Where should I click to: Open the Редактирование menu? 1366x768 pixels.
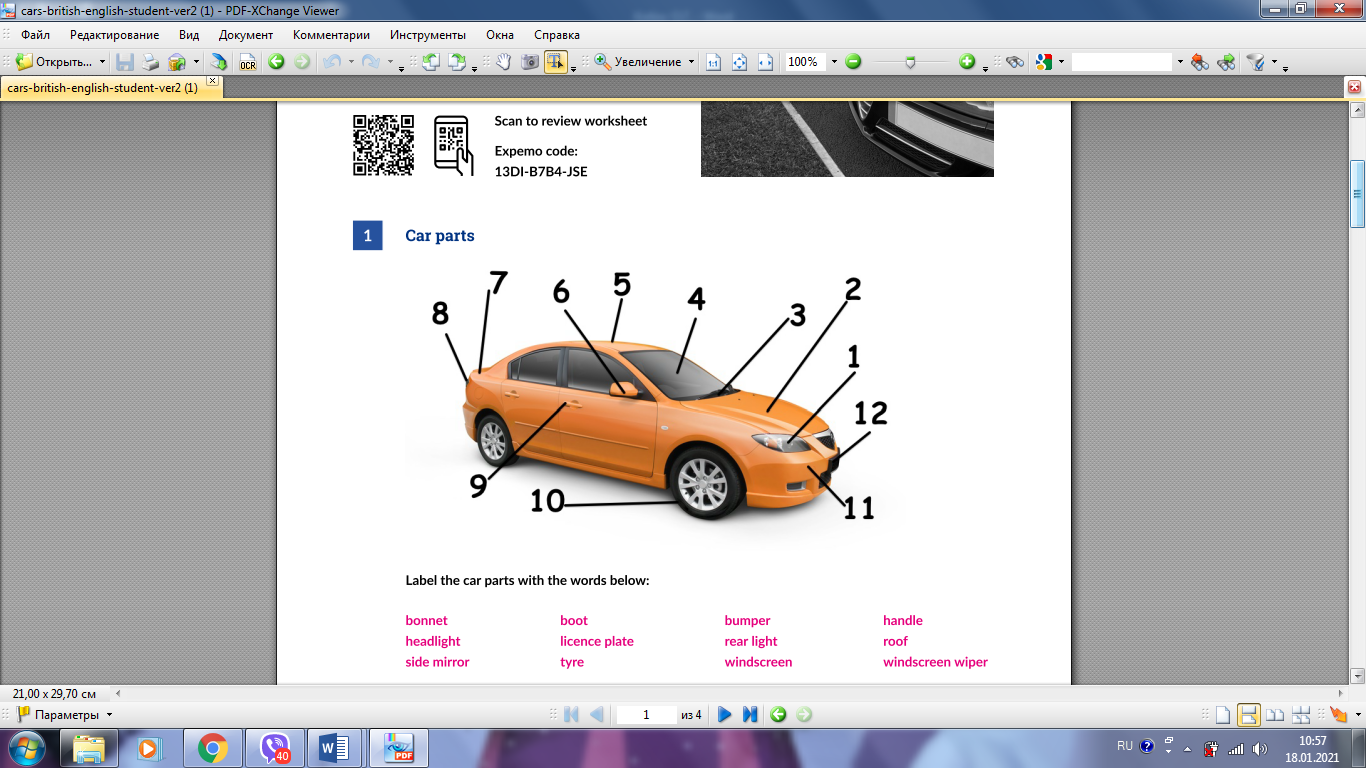pos(114,35)
